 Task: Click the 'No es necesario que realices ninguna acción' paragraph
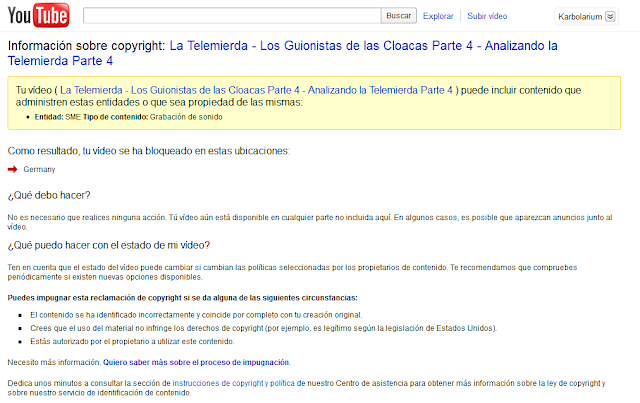(x=310, y=222)
